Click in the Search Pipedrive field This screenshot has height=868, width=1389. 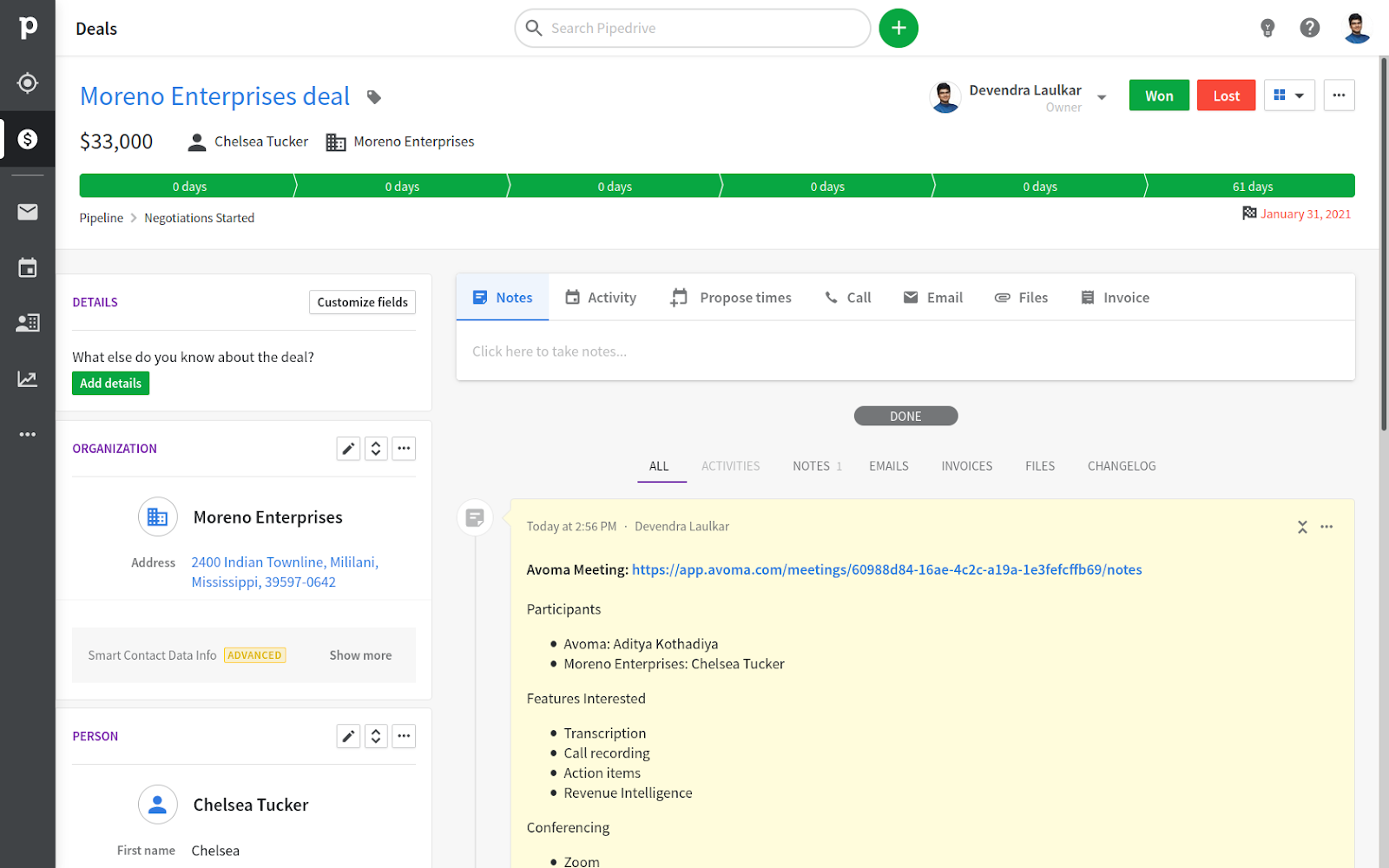click(693, 28)
